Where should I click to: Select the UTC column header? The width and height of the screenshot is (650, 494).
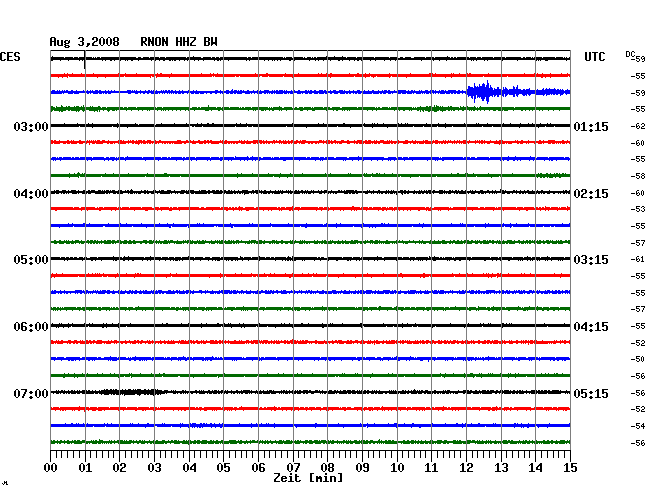[594, 57]
